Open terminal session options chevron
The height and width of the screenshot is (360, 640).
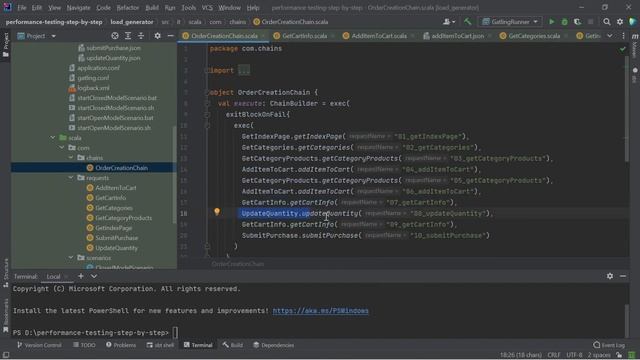[x=94, y=276]
